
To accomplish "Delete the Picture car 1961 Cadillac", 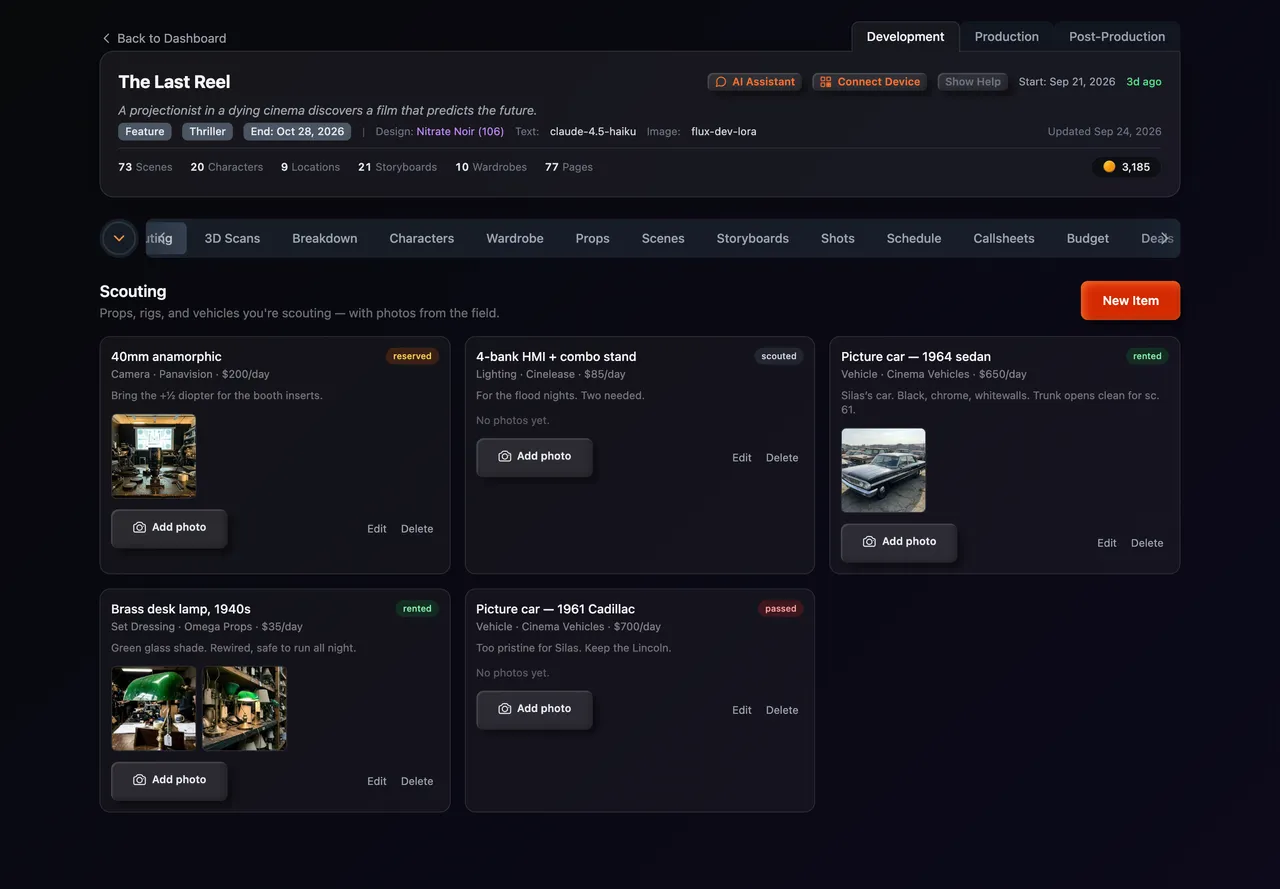I will pyautogui.click(x=782, y=711).
